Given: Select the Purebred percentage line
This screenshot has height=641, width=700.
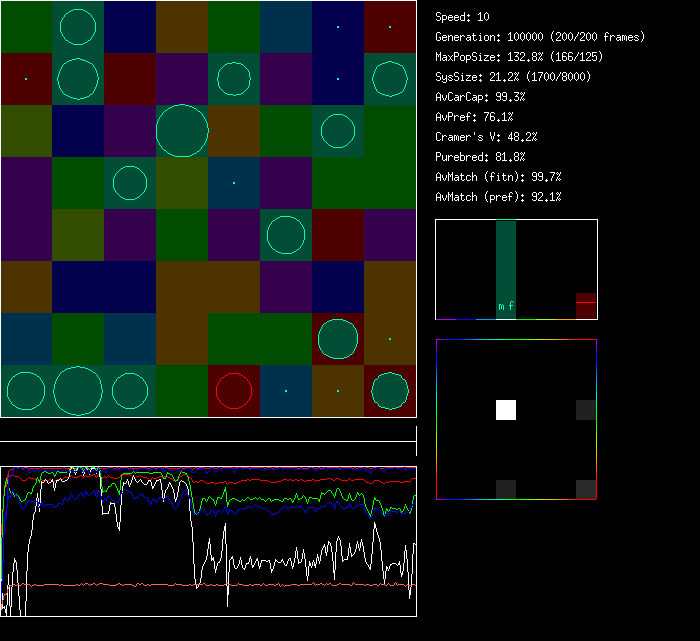Looking at the screenshot, I should 480,157.
